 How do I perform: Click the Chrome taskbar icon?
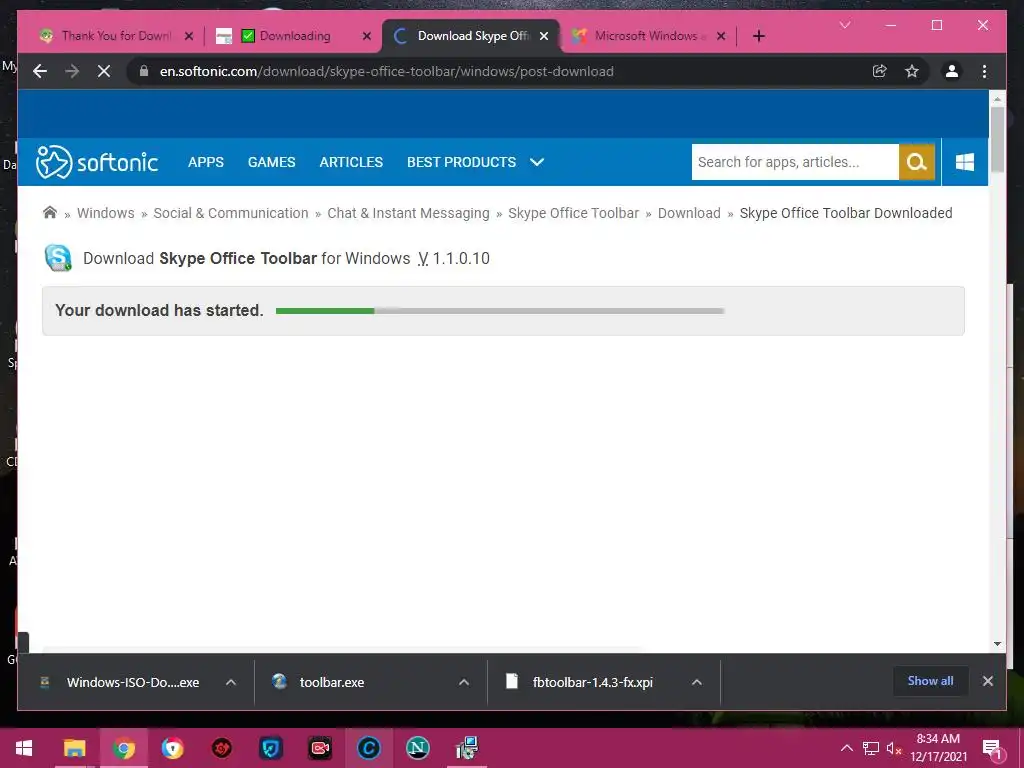[x=123, y=748]
